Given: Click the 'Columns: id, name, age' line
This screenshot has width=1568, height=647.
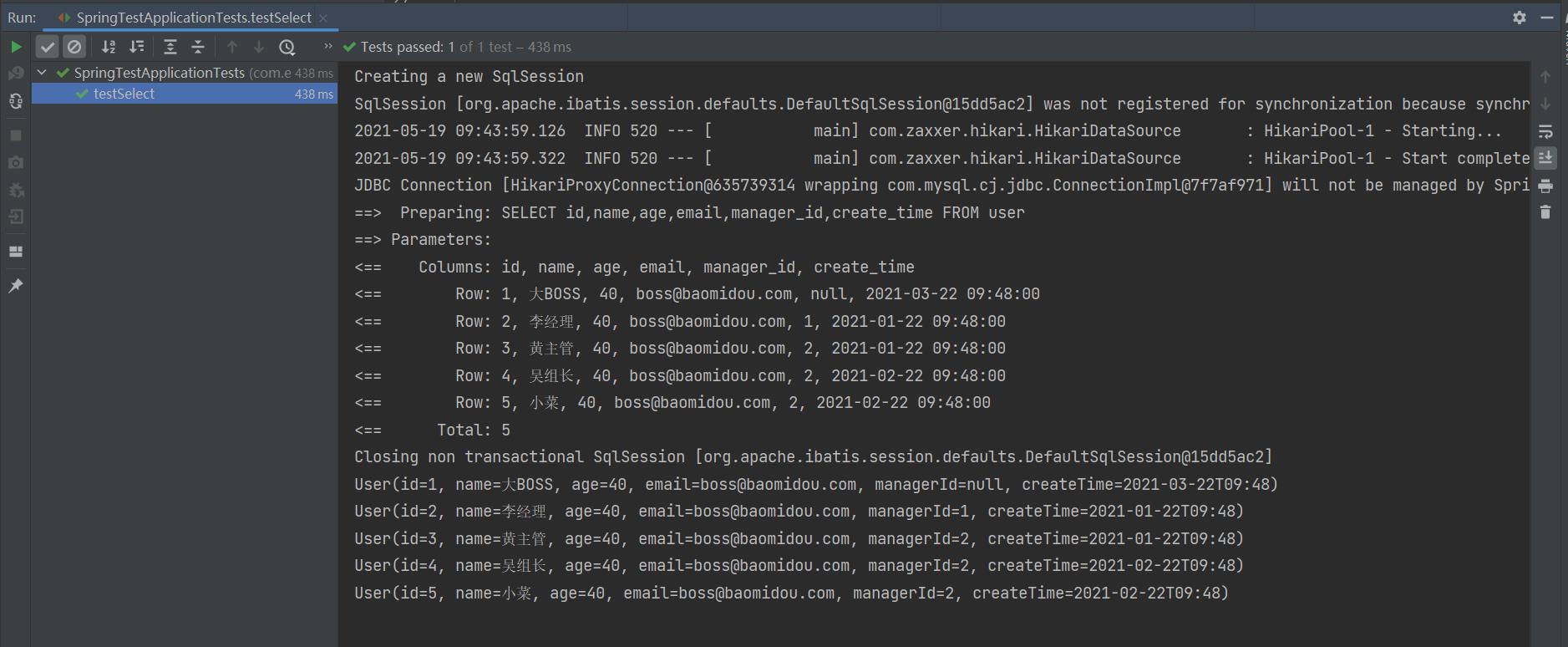Looking at the screenshot, I should tap(634, 267).
